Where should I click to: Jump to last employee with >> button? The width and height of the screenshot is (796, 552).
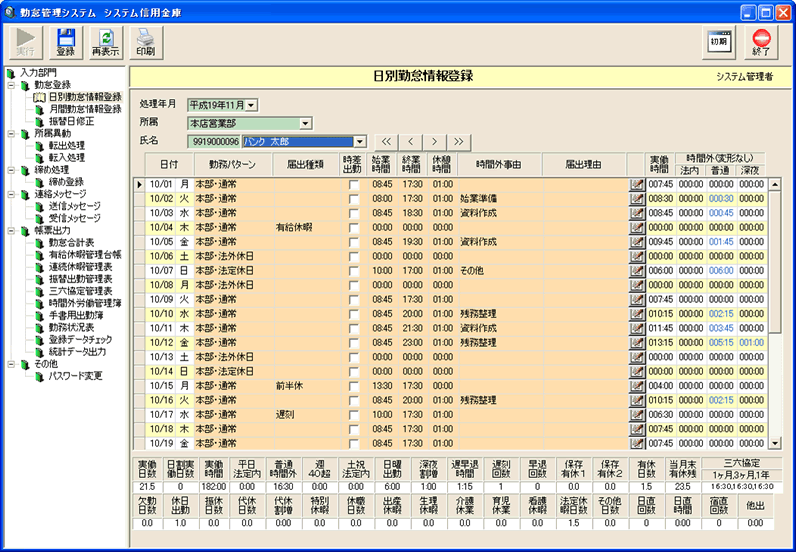(x=459, y=142)
